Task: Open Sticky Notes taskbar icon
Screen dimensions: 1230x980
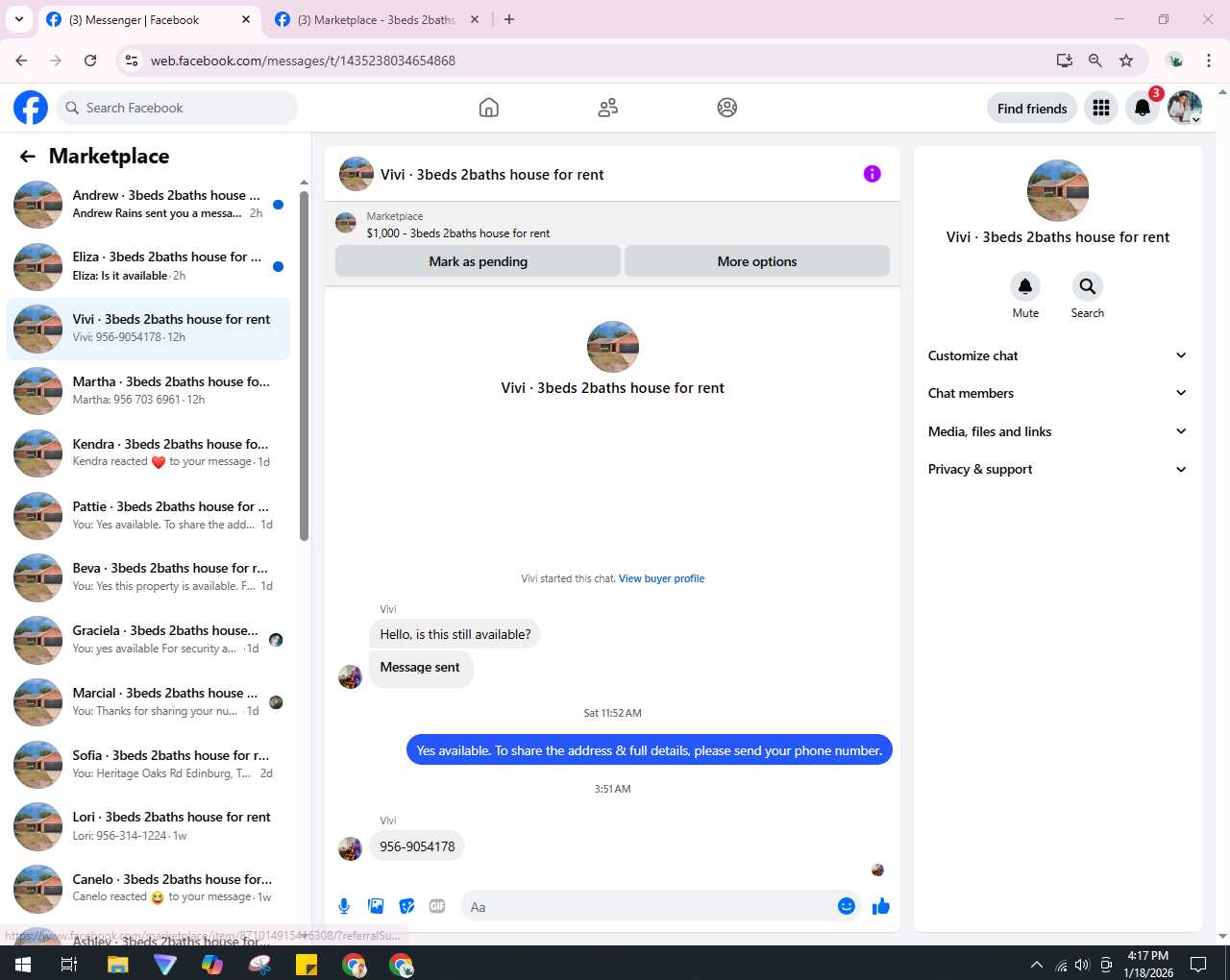Action: (x=307, y=964)
